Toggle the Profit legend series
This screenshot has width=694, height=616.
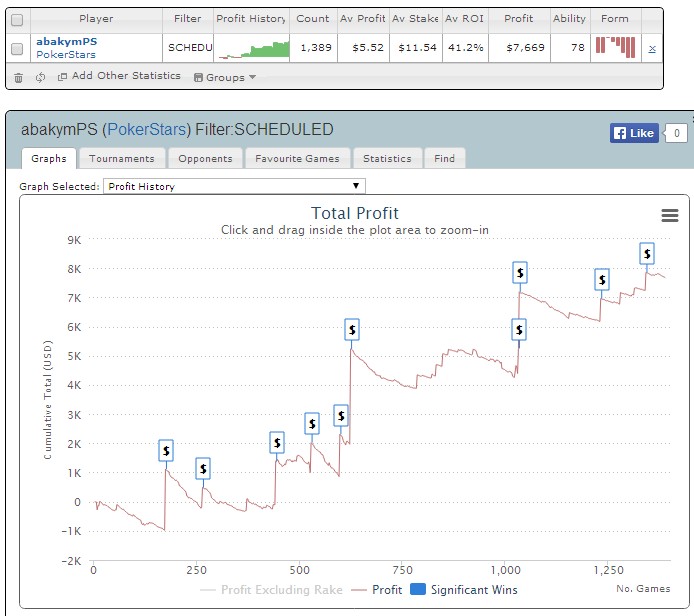377,590
